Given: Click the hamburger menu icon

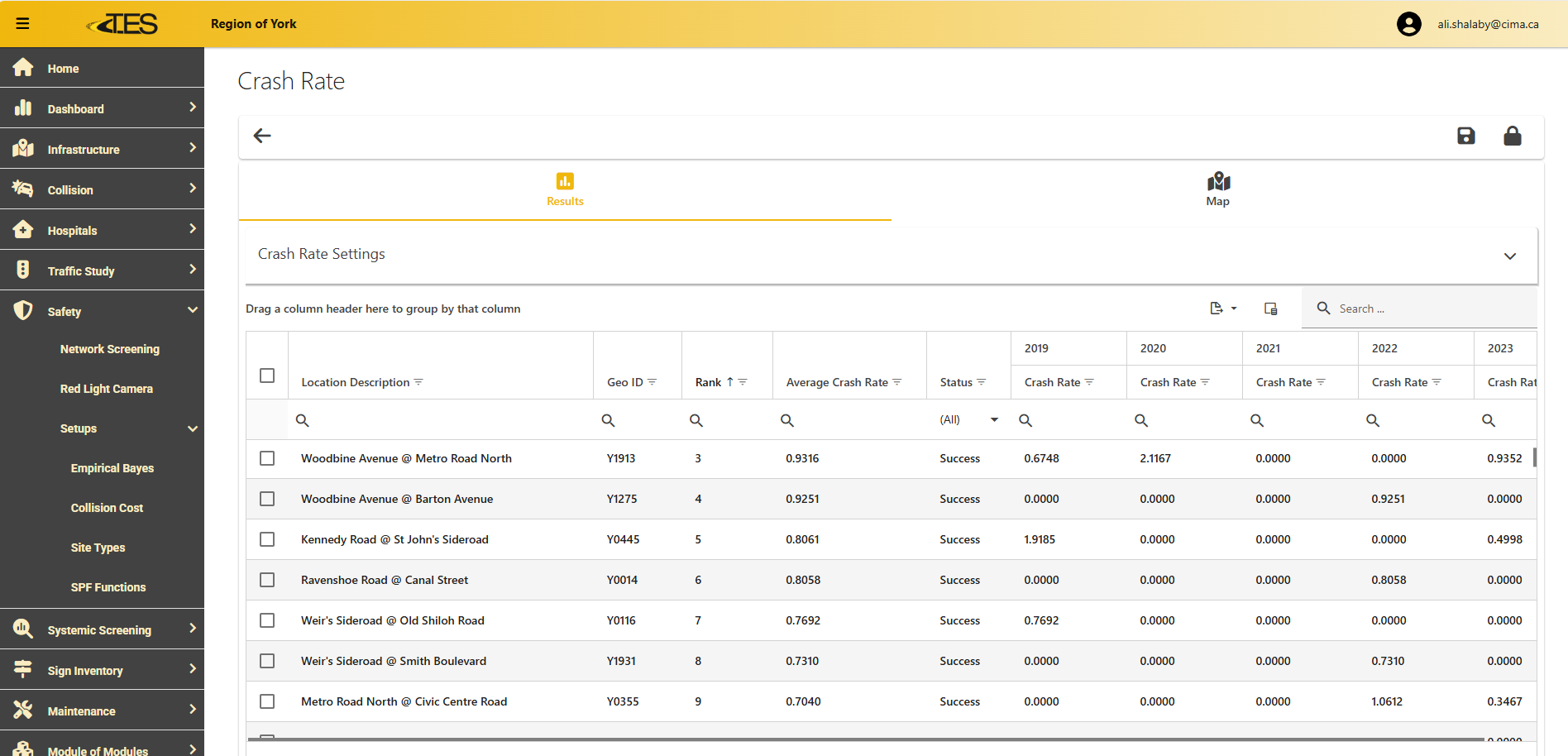Looking at the screenshot, I should (x=22, y=24).
